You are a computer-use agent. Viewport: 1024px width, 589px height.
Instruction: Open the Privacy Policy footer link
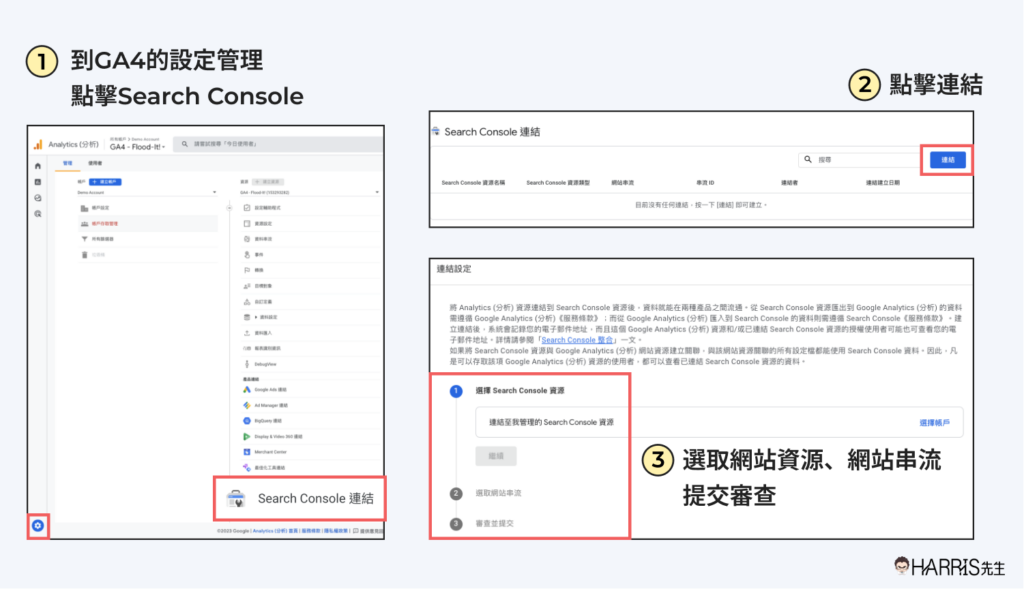(336, 531)
